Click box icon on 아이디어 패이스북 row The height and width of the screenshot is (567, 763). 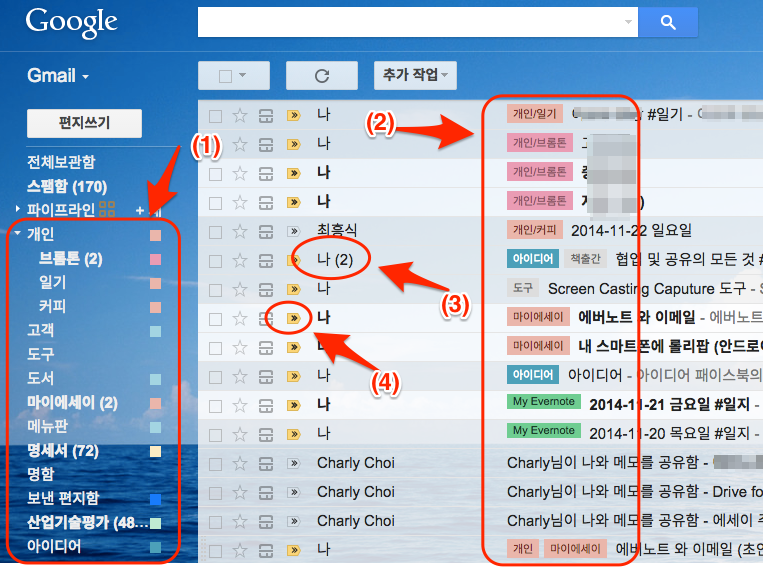point(266,376)
